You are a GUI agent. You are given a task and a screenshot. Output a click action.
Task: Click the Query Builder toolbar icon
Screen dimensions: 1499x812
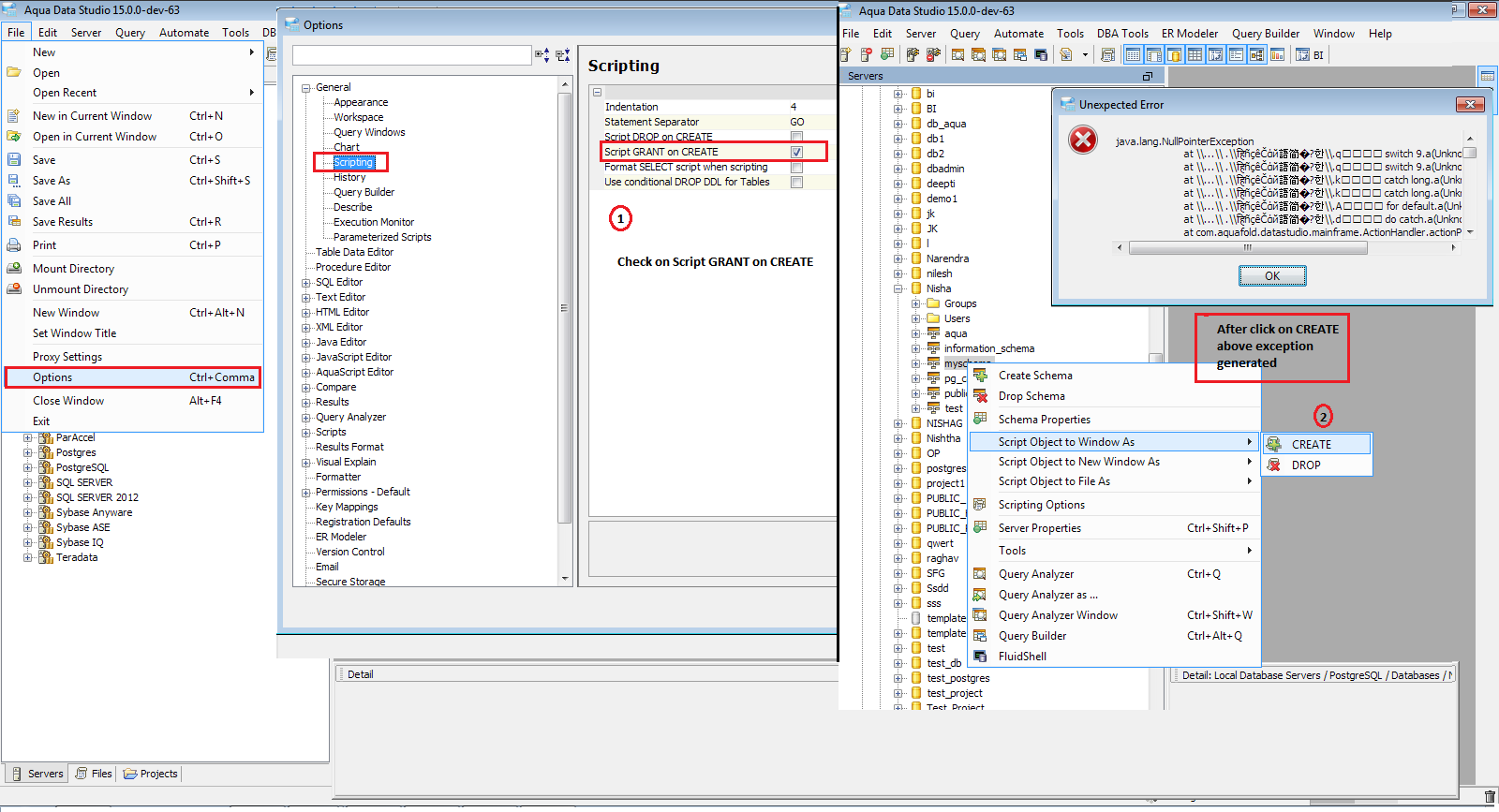tap(1020, 55)
